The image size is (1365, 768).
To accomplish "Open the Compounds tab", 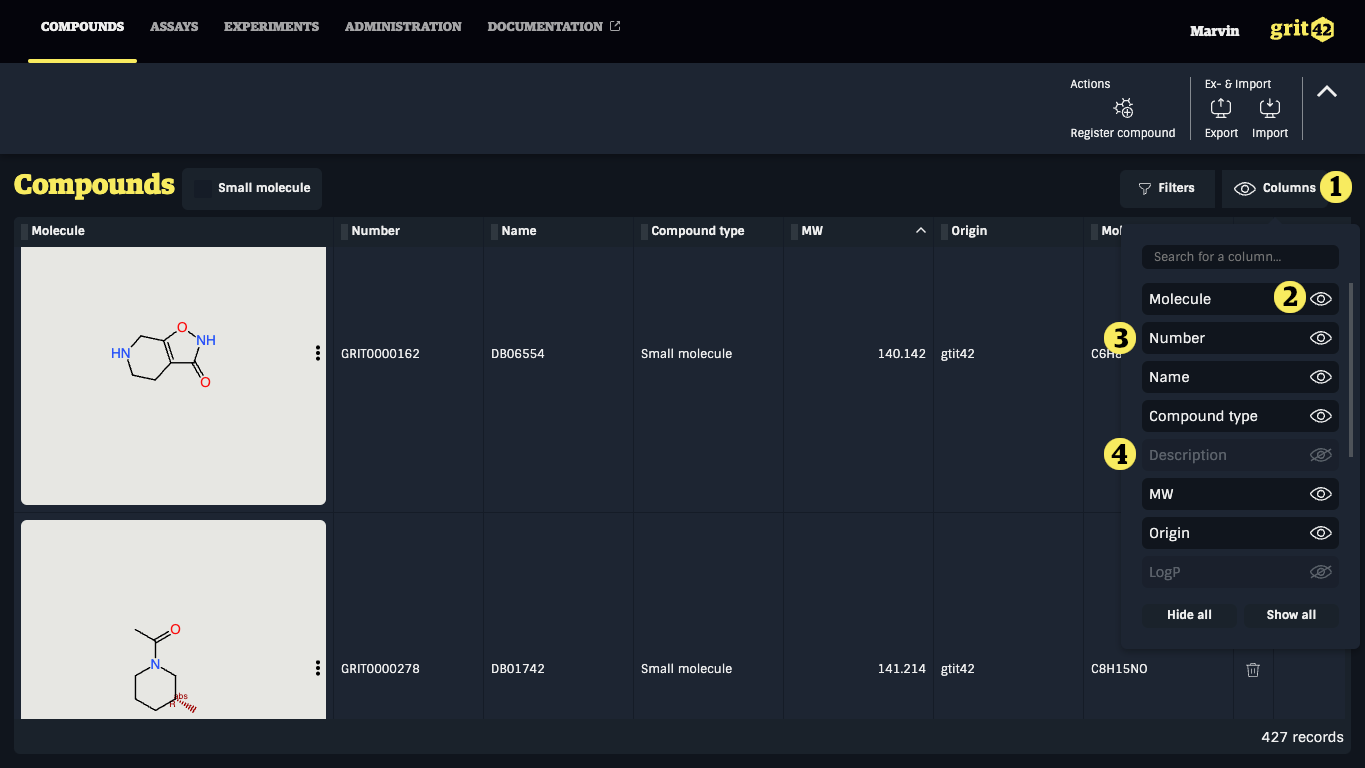I will [82, 27].
